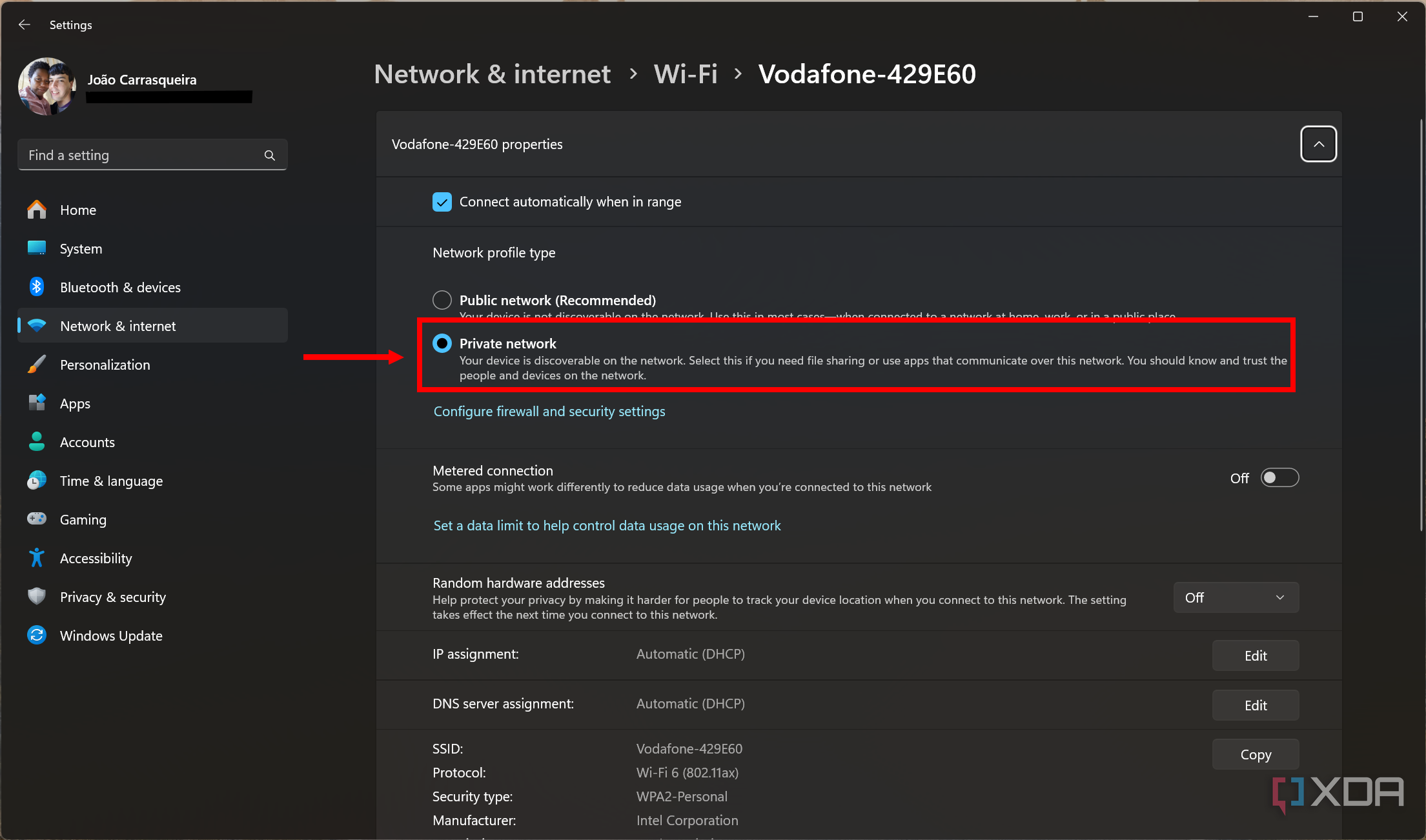Viewport: 1426px width, 840px height.
Task: Select the Public network radio button
Action: click(442, 300)
